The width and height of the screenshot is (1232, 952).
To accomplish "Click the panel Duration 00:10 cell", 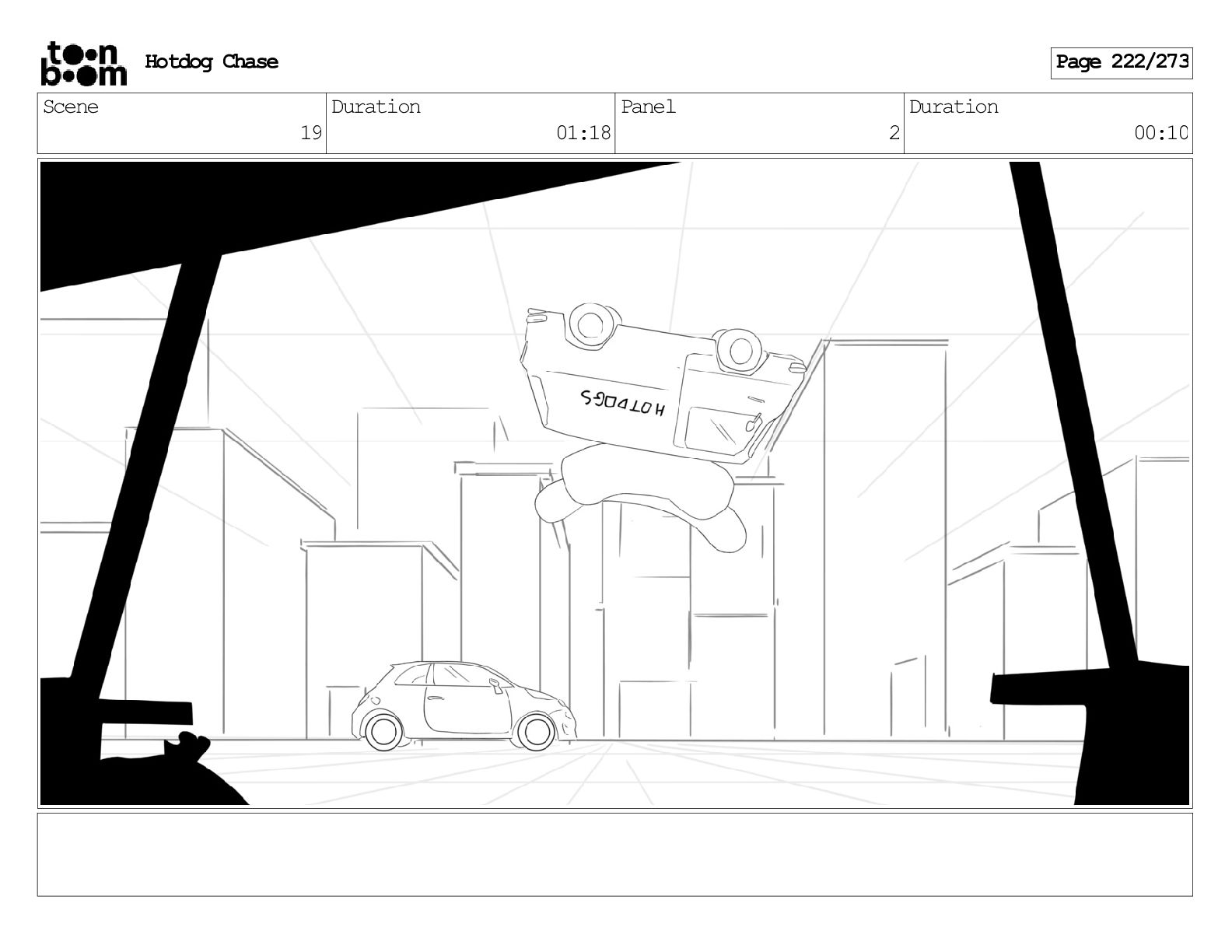I will coord(1048,123).
